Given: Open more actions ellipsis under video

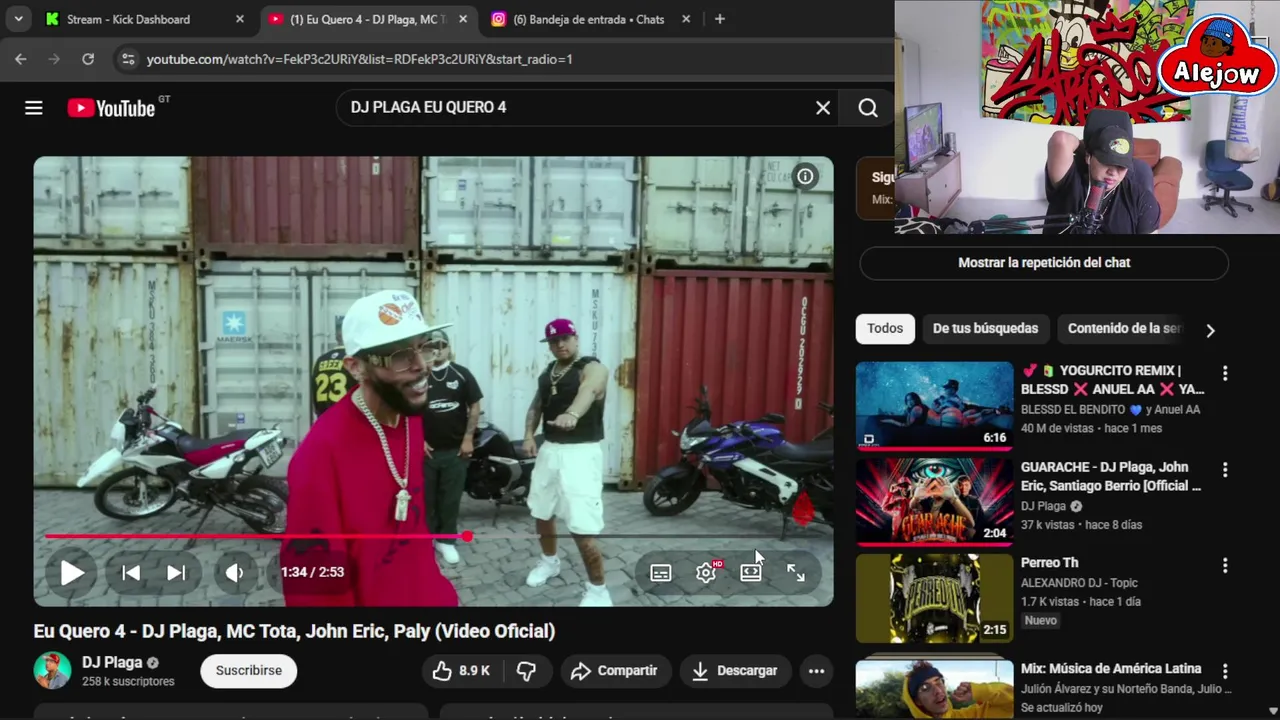Looking at the screenshot, I should [816, 671].
